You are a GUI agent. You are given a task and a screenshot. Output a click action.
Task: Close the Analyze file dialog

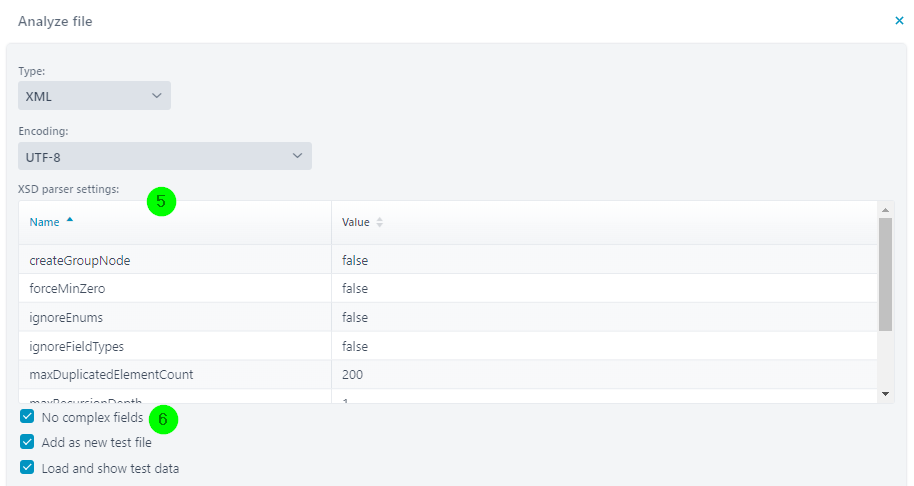(x=899, y=21)
